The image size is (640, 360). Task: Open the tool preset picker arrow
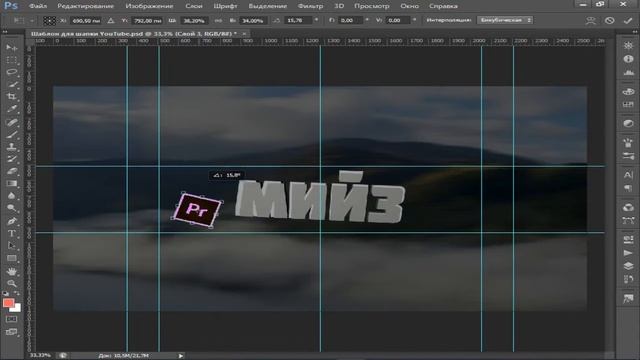tap(31, 20)
